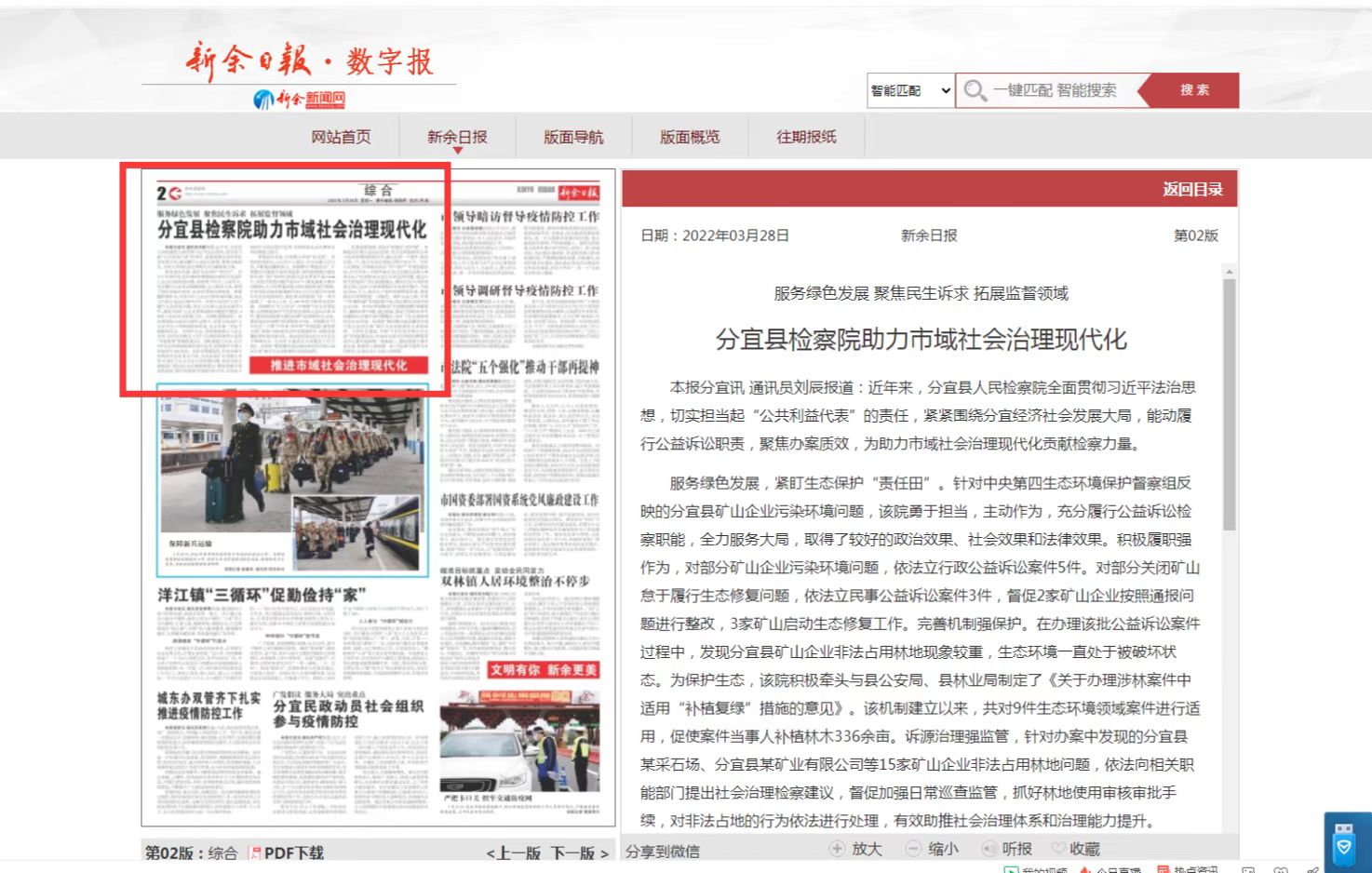
Task: Click 分享到微信 share link
Action: click(x=663, y=851)
